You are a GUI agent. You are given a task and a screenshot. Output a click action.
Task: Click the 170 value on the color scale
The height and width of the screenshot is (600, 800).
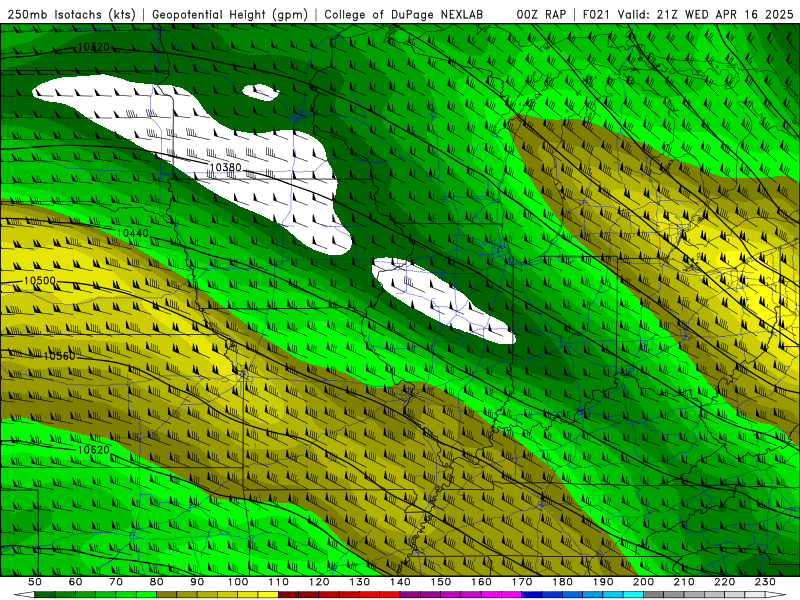[522, 582]
